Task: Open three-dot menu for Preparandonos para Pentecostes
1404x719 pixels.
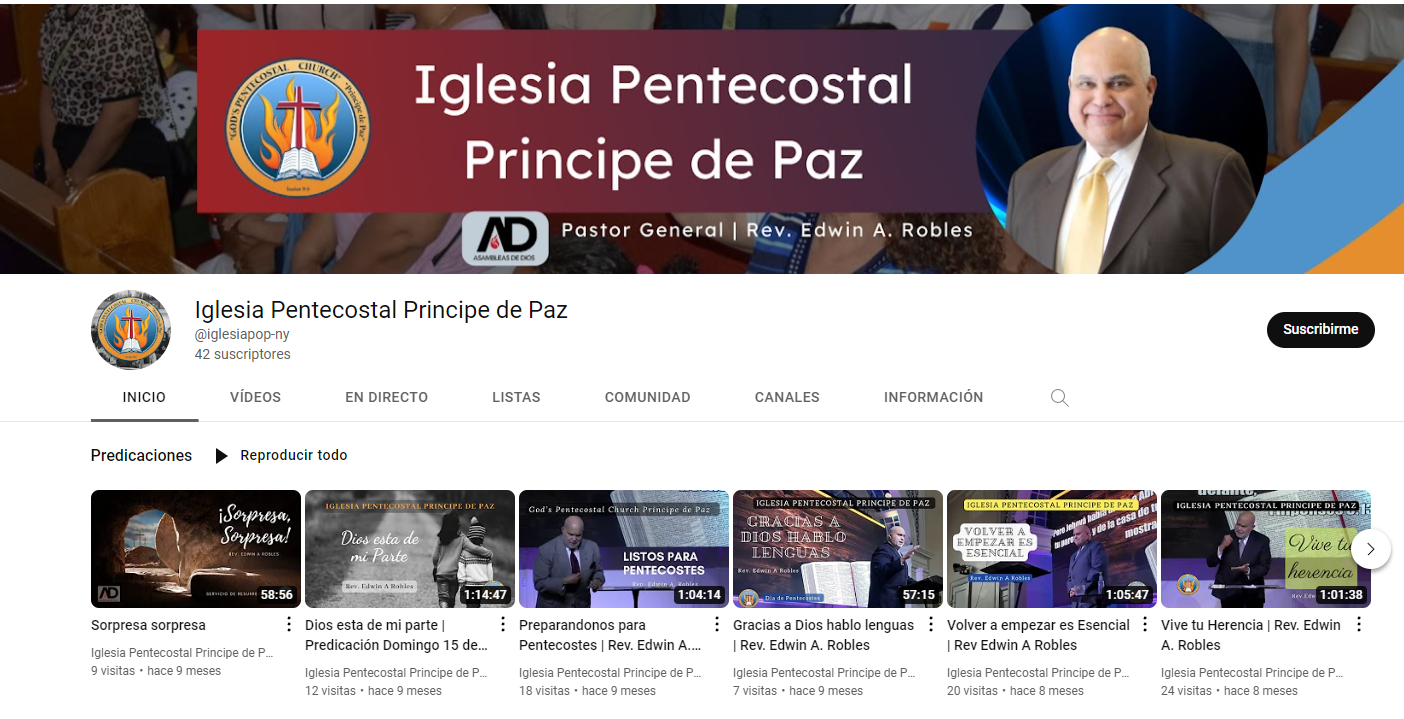Action: click(717, 625)
